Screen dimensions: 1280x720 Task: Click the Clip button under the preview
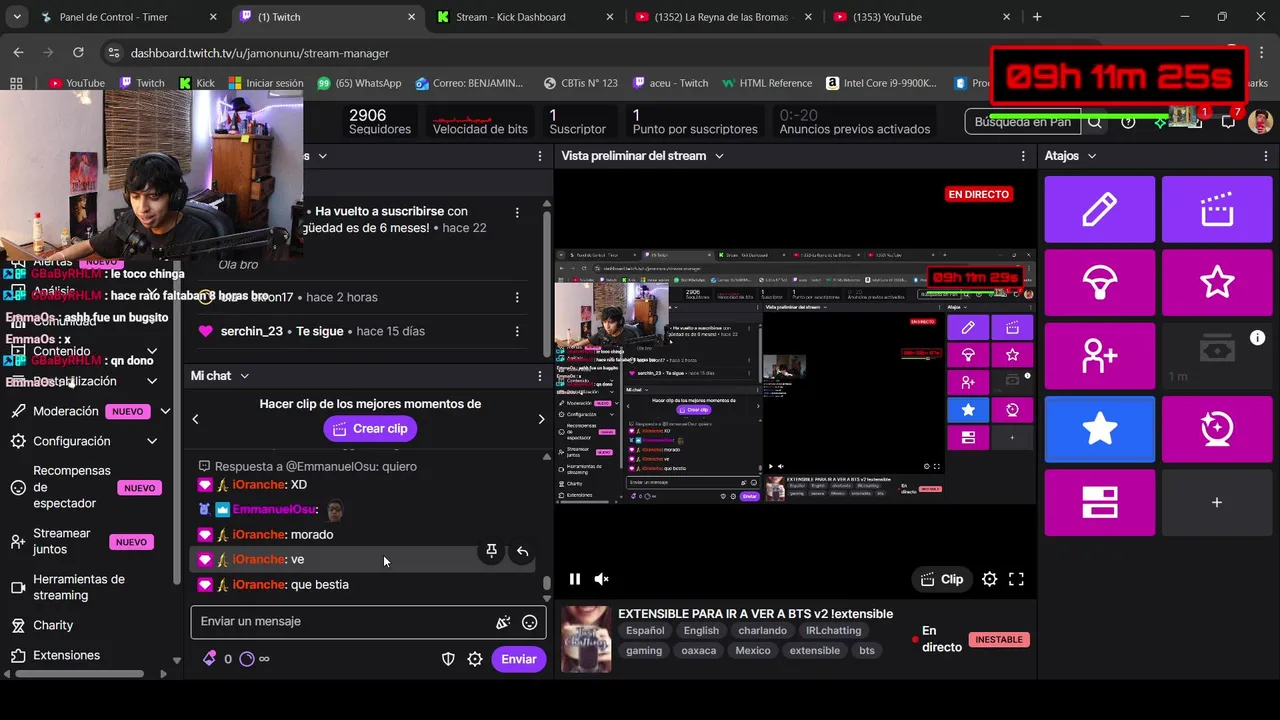point(941,579)
